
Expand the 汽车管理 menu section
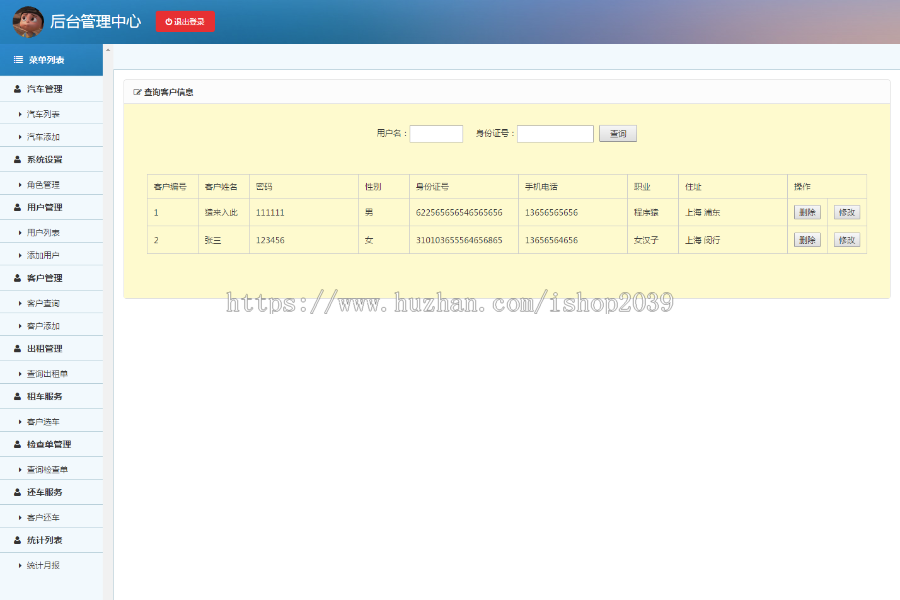coord(51,89)
